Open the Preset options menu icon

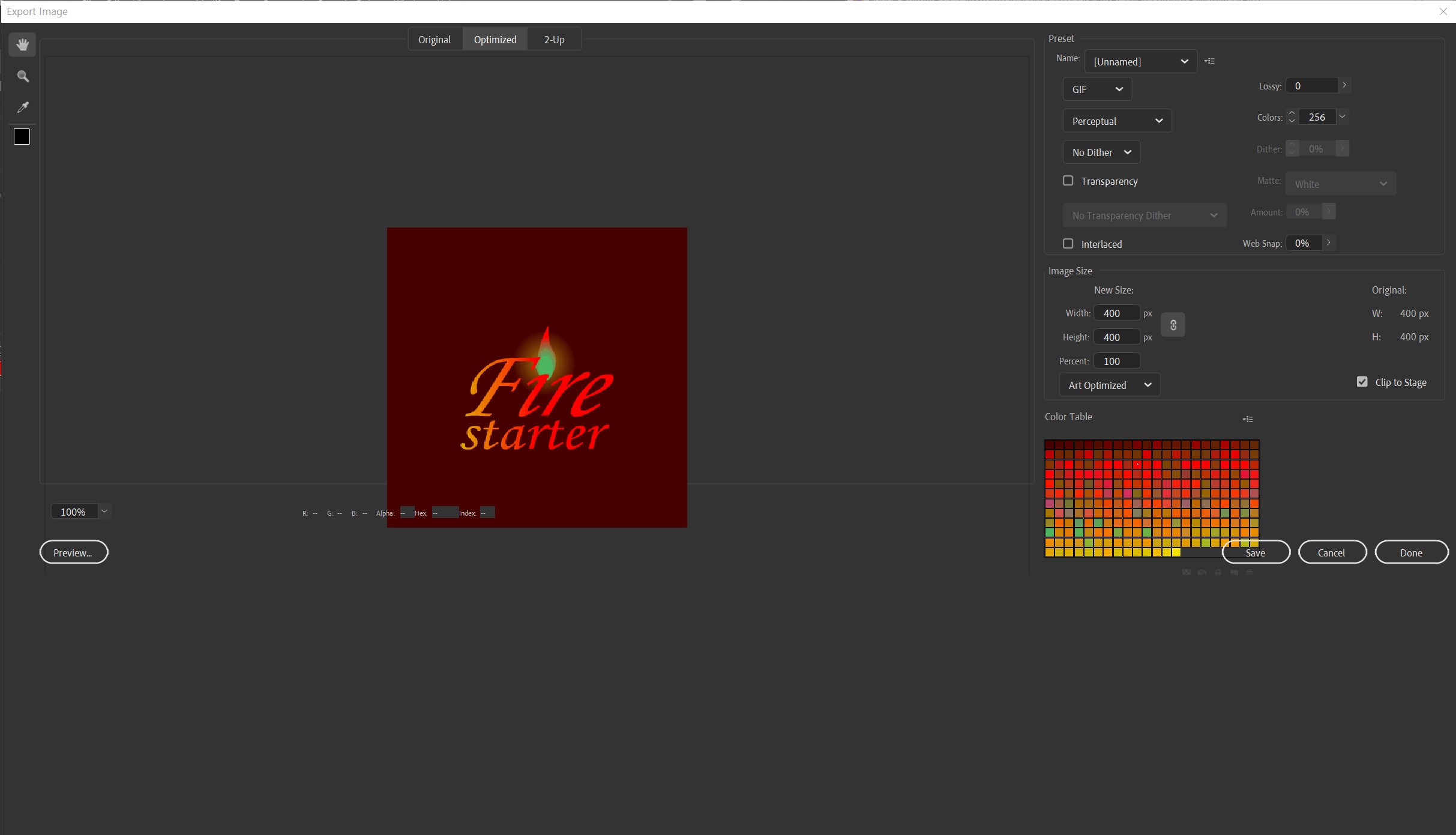(x=1211, y=61)
